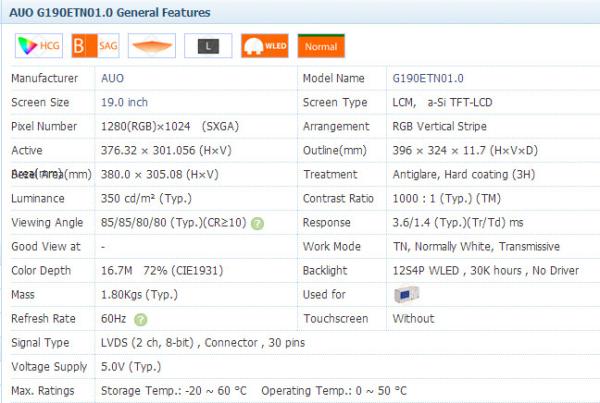Click the Used for application thumbnail
This screenshot has height=403, width=600.
point(406,295)
